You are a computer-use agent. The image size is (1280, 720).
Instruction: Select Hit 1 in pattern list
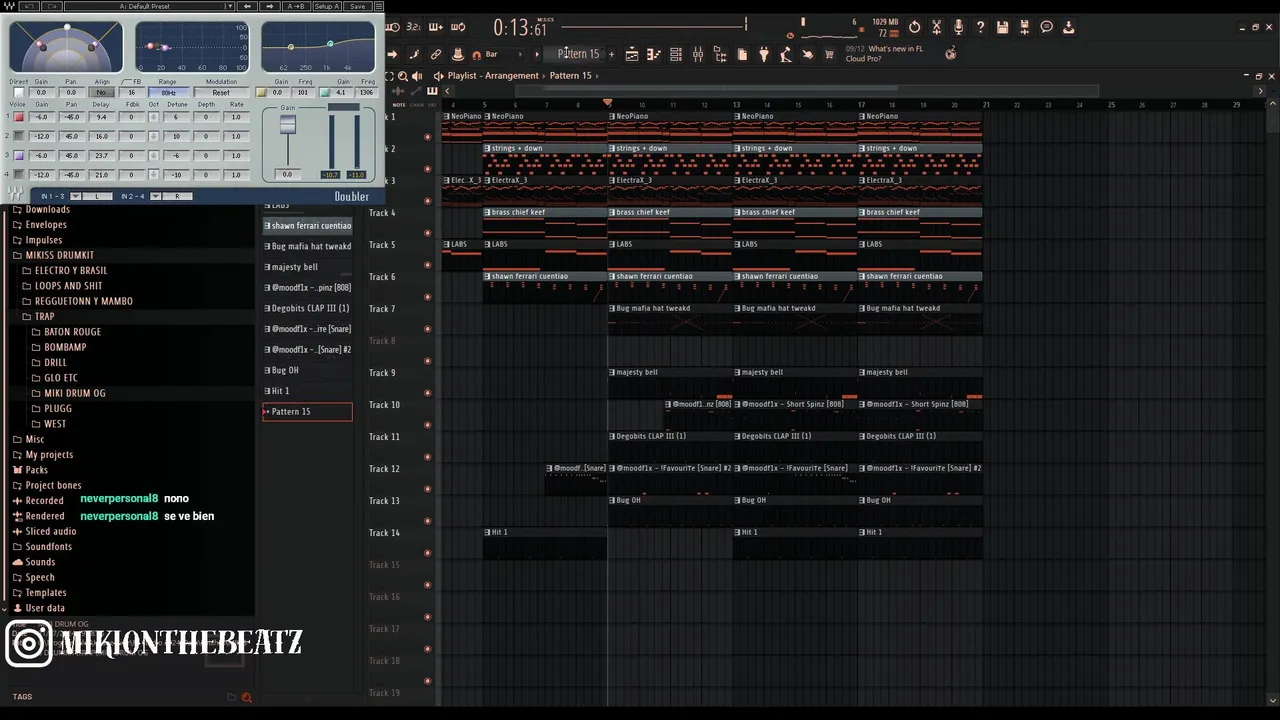[x=307, y=391]
